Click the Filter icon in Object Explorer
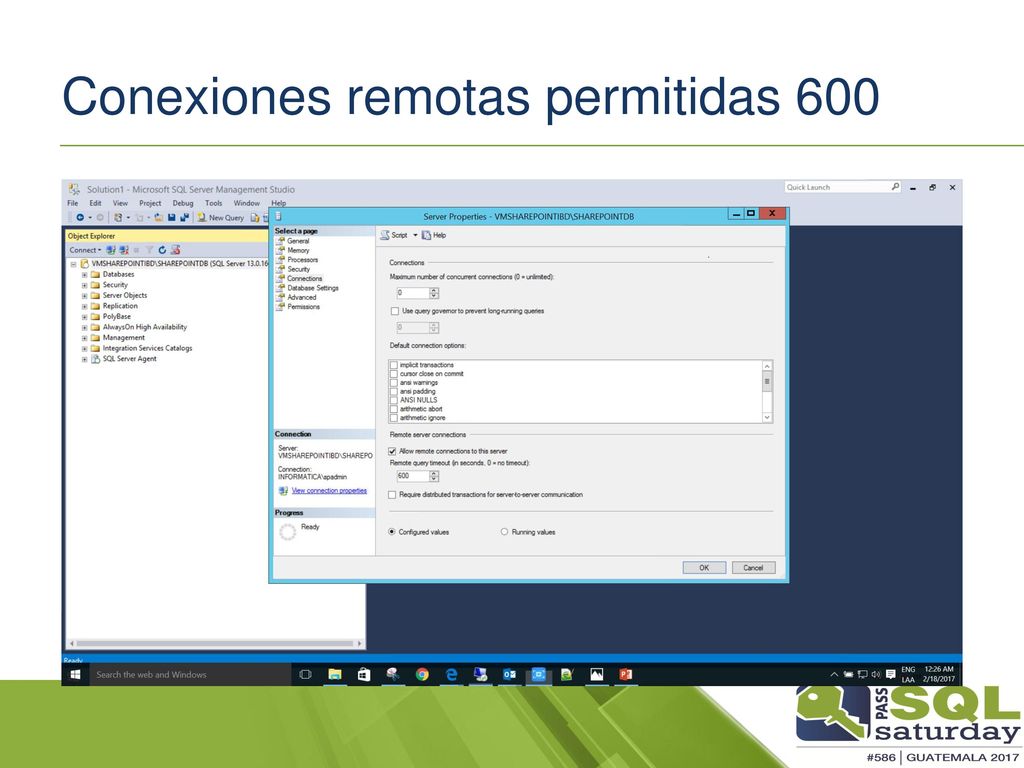The width and height of the screenshot is (1024, 768). pos(150,250)
